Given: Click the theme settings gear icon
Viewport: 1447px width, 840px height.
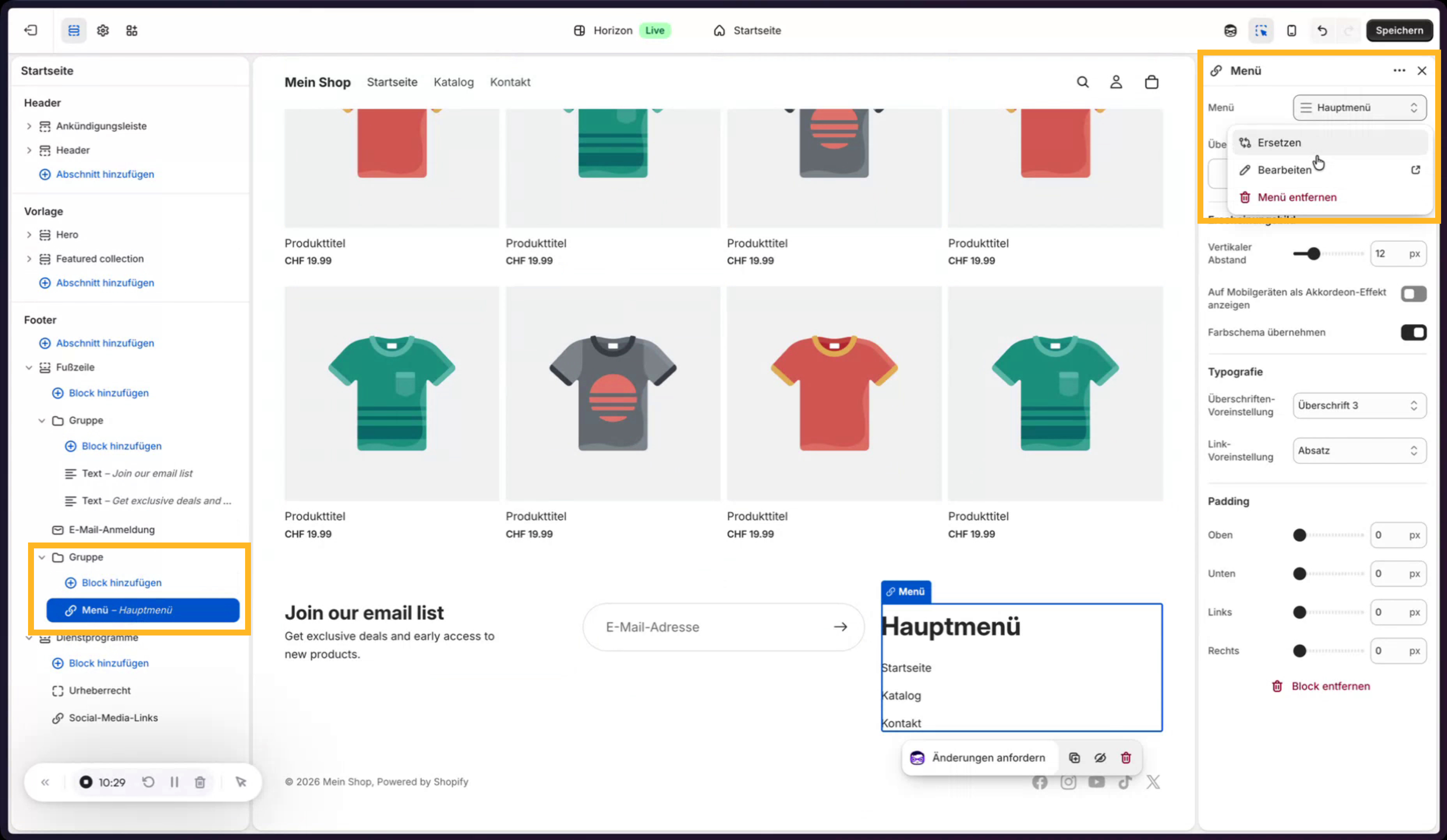Looking at the screenshot, I should click(x=103, y=30).
